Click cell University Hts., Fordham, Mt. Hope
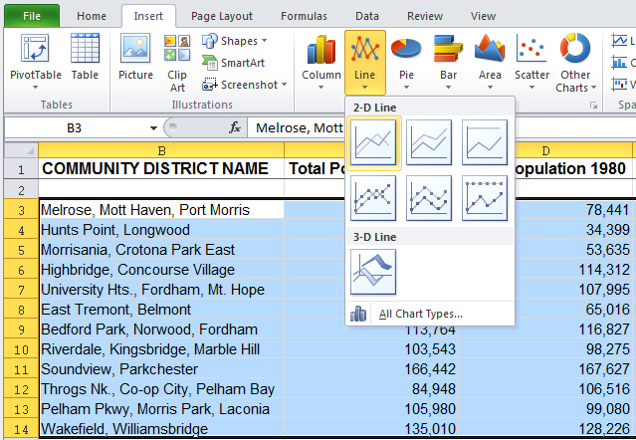The width and height of the screenshot is (636, 440). (161, 290)
